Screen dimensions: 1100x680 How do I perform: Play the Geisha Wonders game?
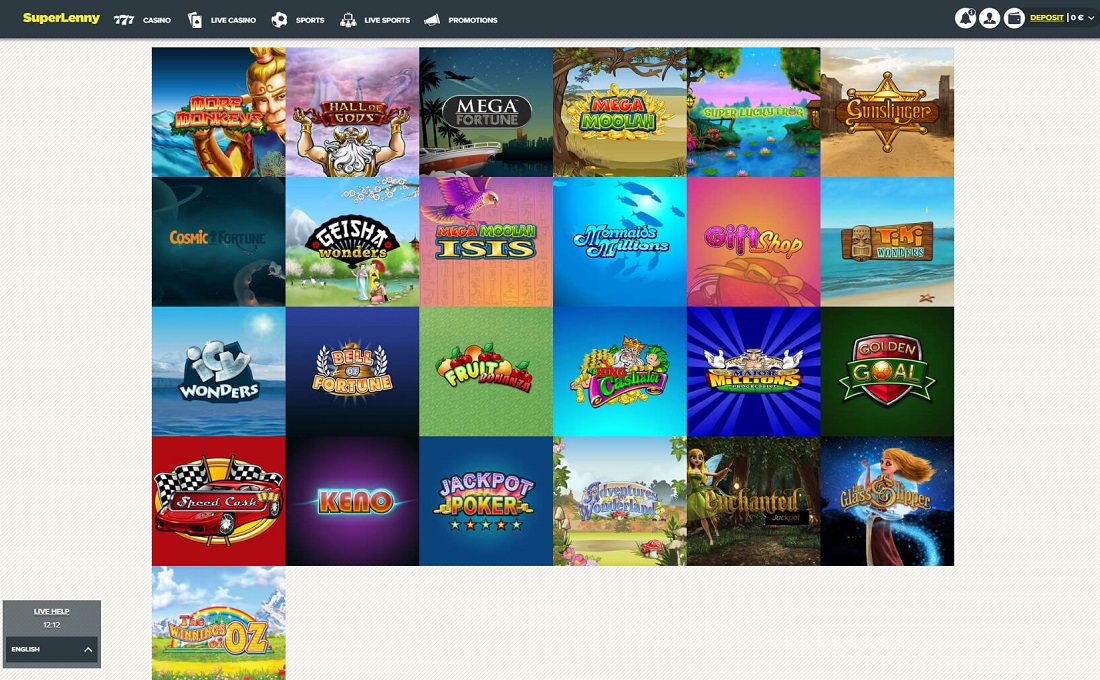click(x=352, y=242)
